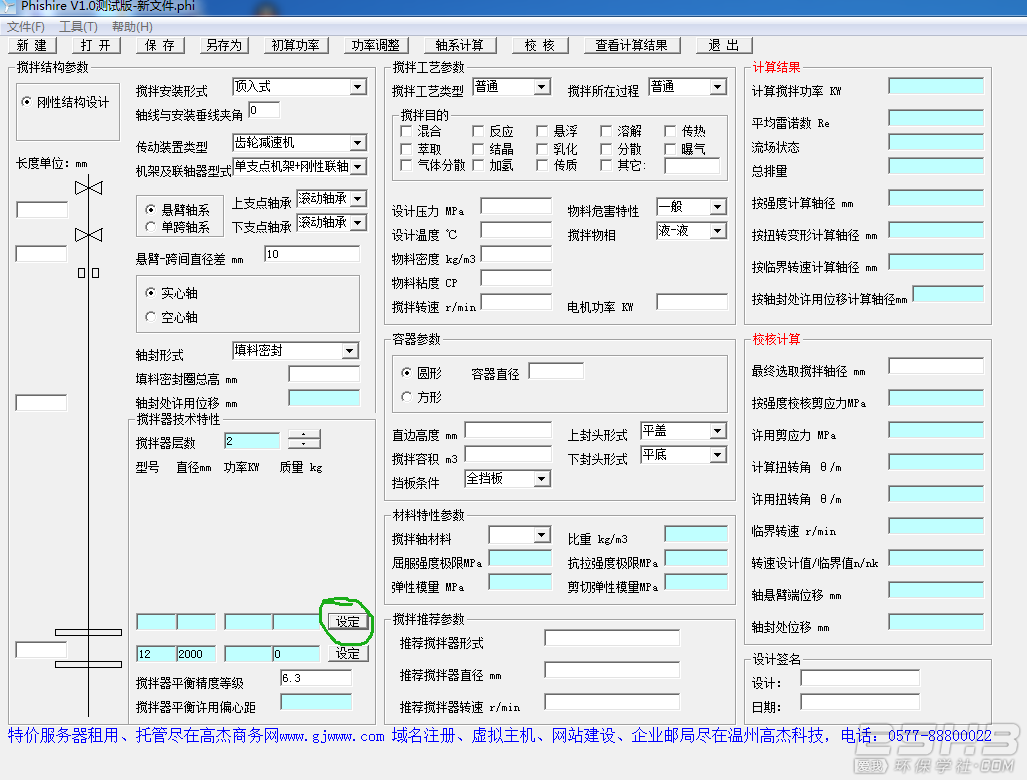Click upper 设定 button circled in green

point(348,621)
